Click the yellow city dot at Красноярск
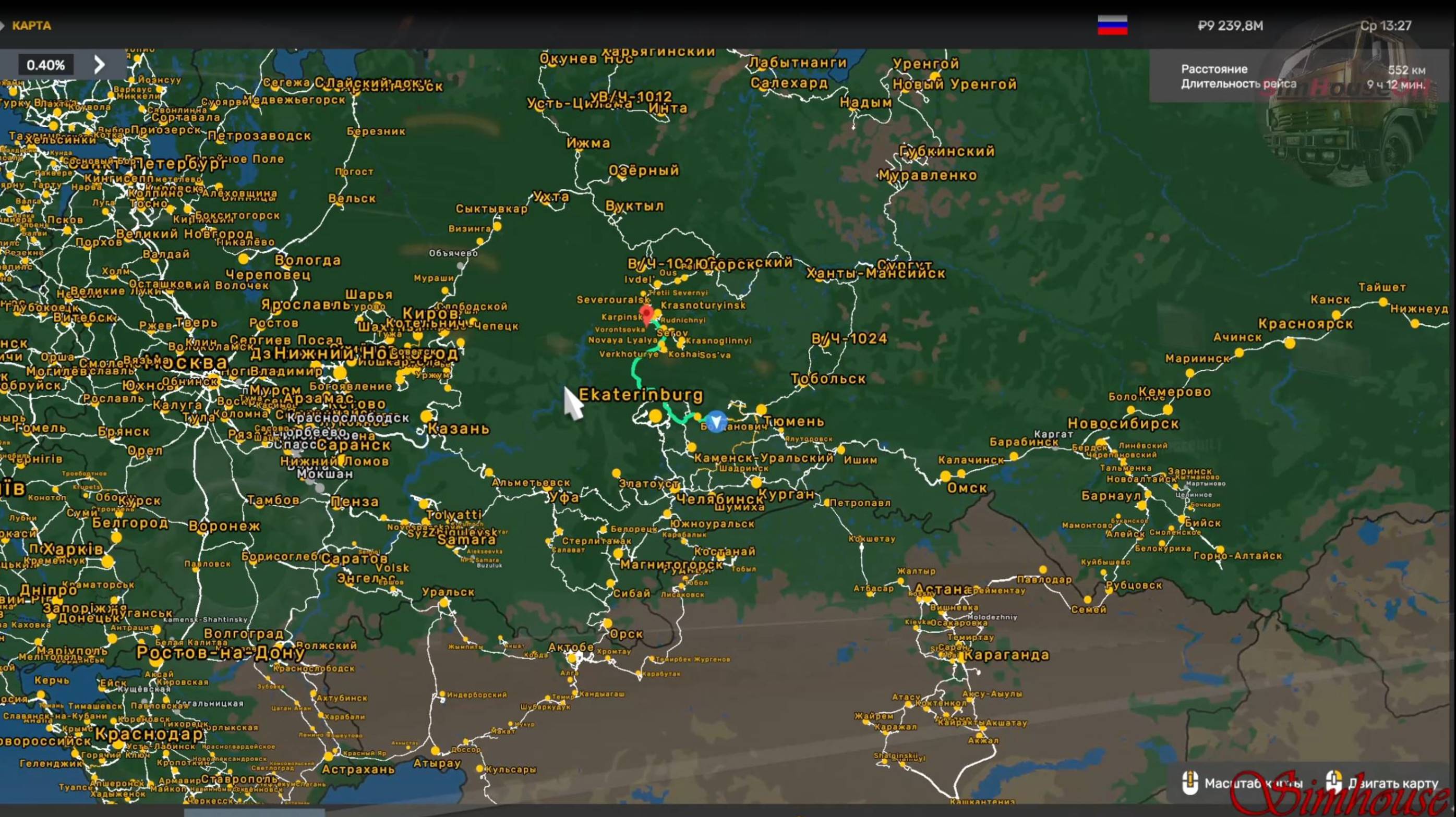This screenshot has height=817, width=1456. click(x=1289, y=343)
